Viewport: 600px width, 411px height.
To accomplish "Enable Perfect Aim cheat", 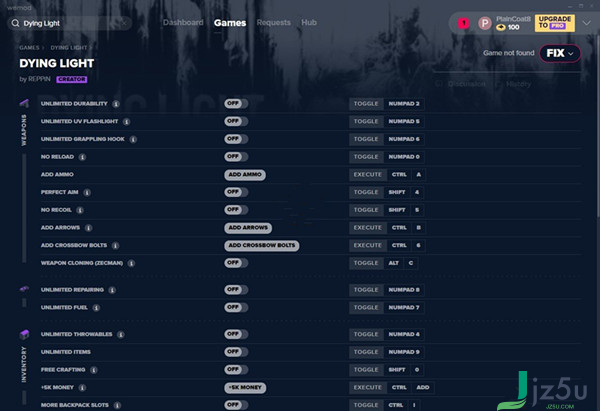I will click(236, 192).
